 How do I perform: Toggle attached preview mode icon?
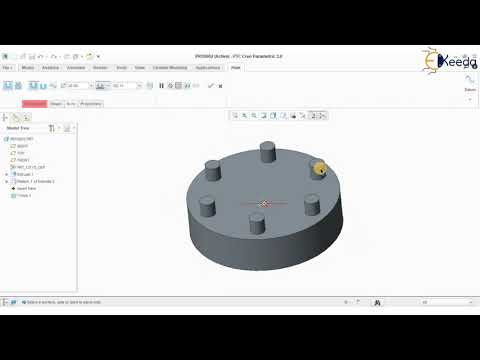tap(179, 86)
